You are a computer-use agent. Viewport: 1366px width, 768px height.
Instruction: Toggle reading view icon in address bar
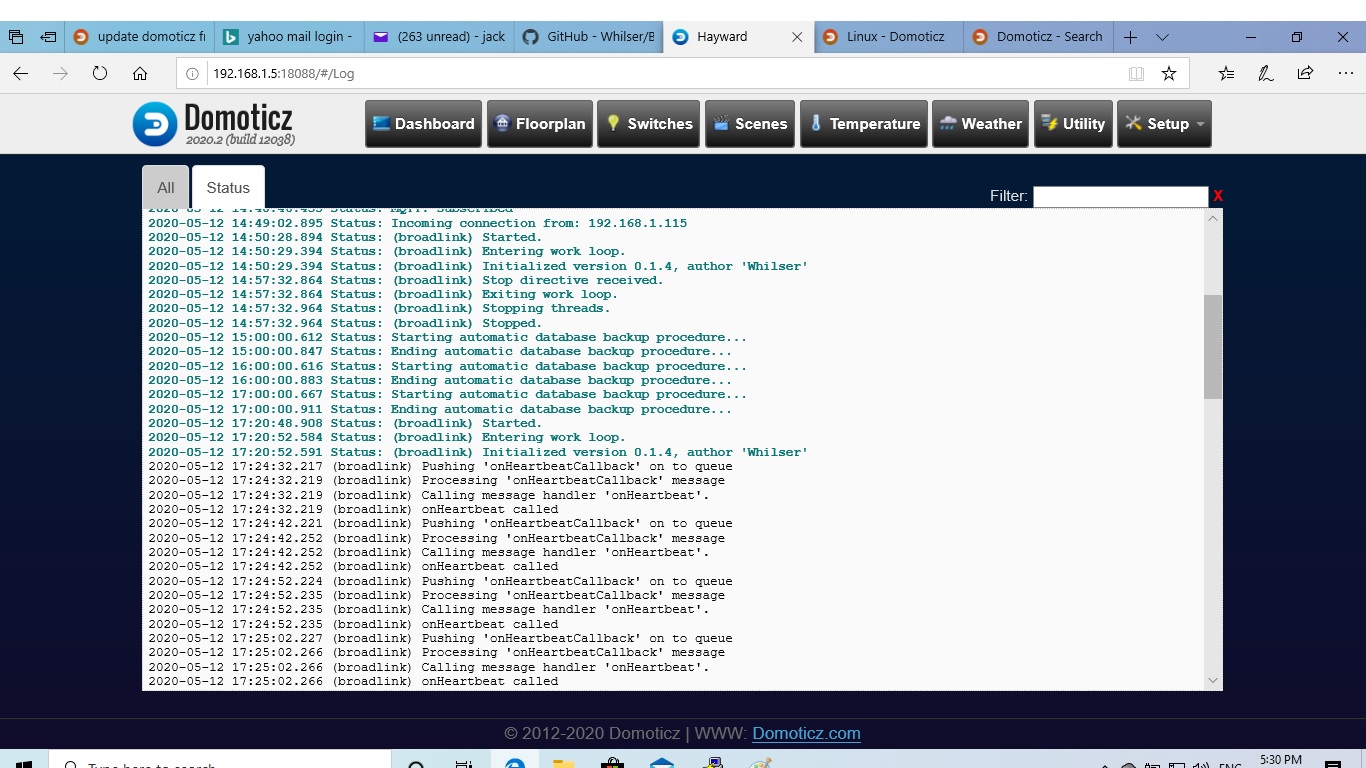(1136, 73)
